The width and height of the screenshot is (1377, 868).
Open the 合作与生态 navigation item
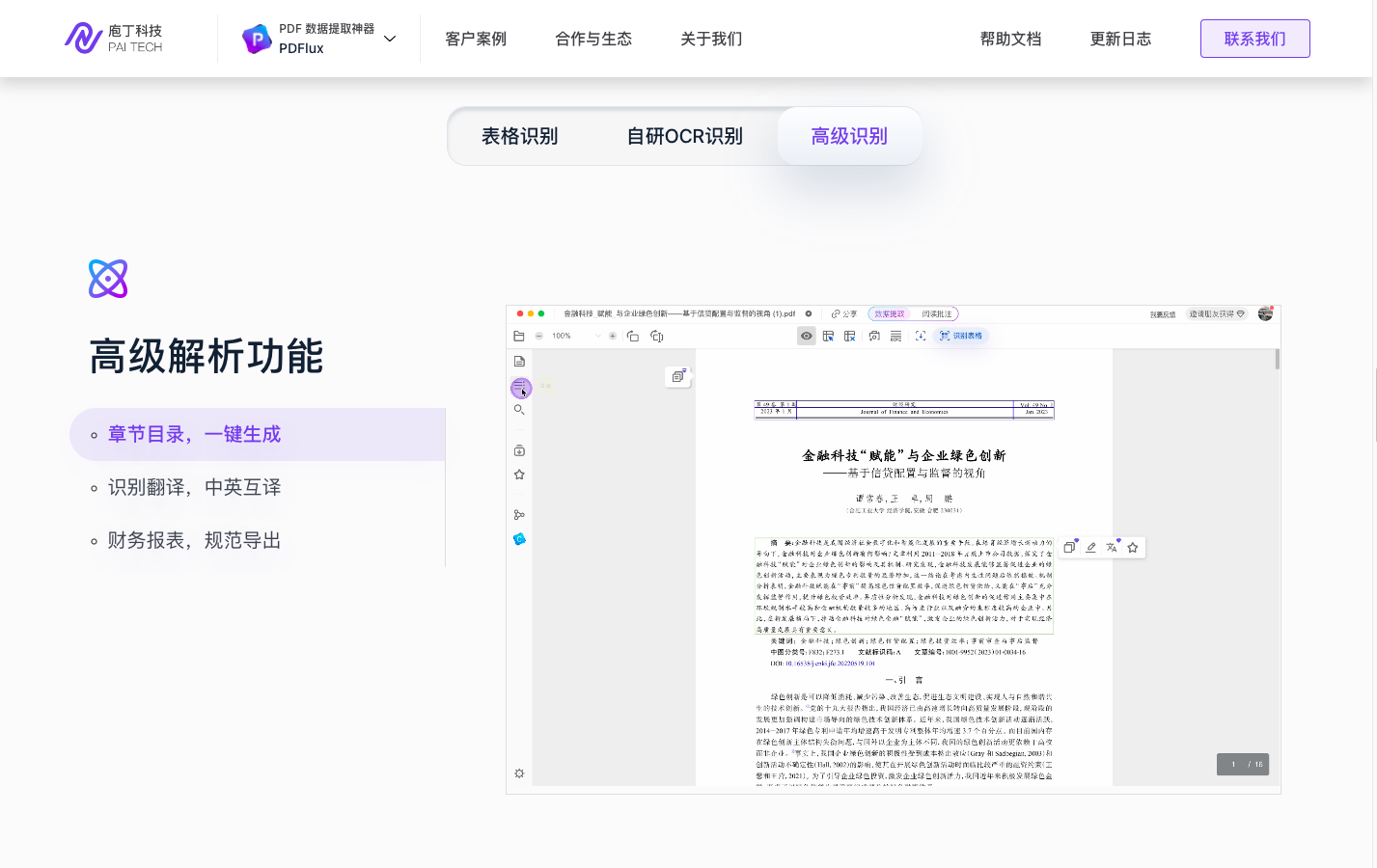tap(592, 39)
